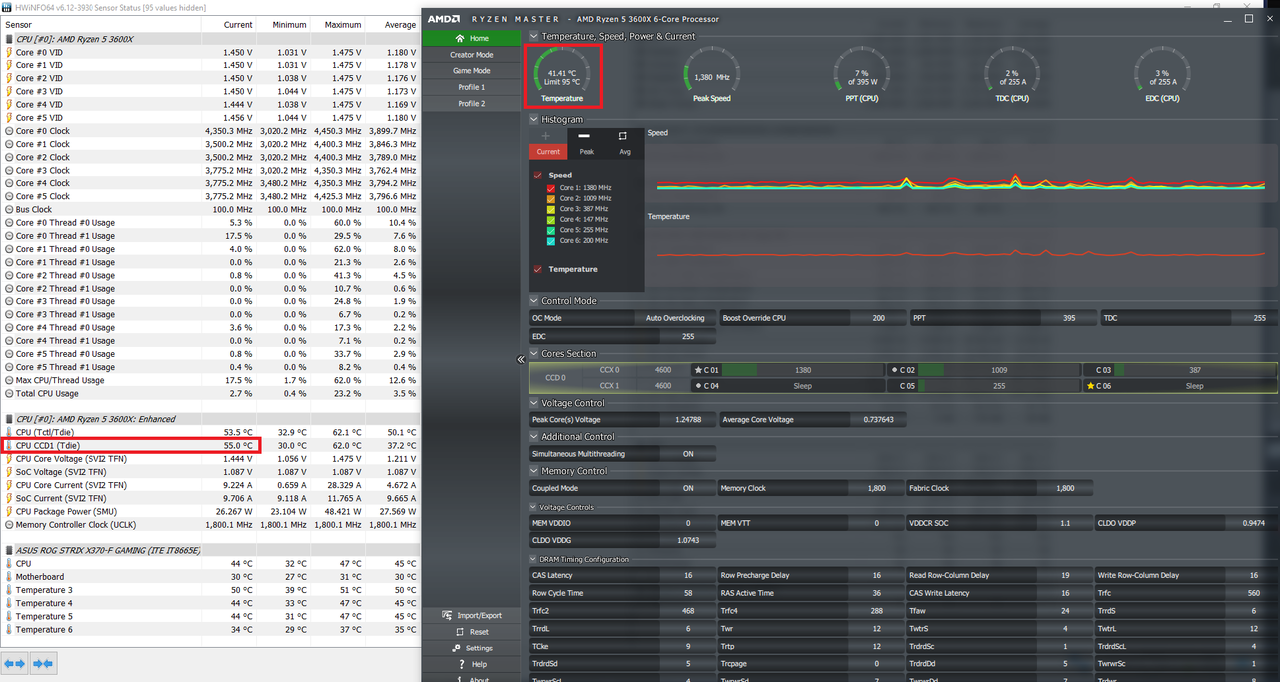
Task: Select the CPU CCD1 (Tdie) sensor row
Action: pos(210,445)
